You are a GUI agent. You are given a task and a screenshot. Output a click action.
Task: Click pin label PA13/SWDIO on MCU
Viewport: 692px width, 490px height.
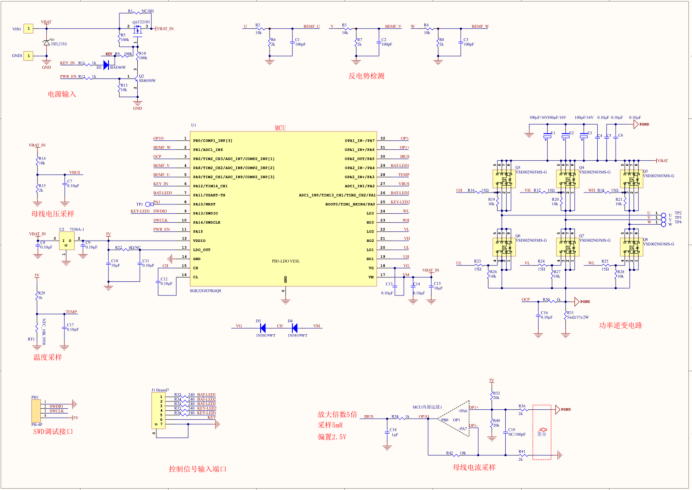pos(206,213)
